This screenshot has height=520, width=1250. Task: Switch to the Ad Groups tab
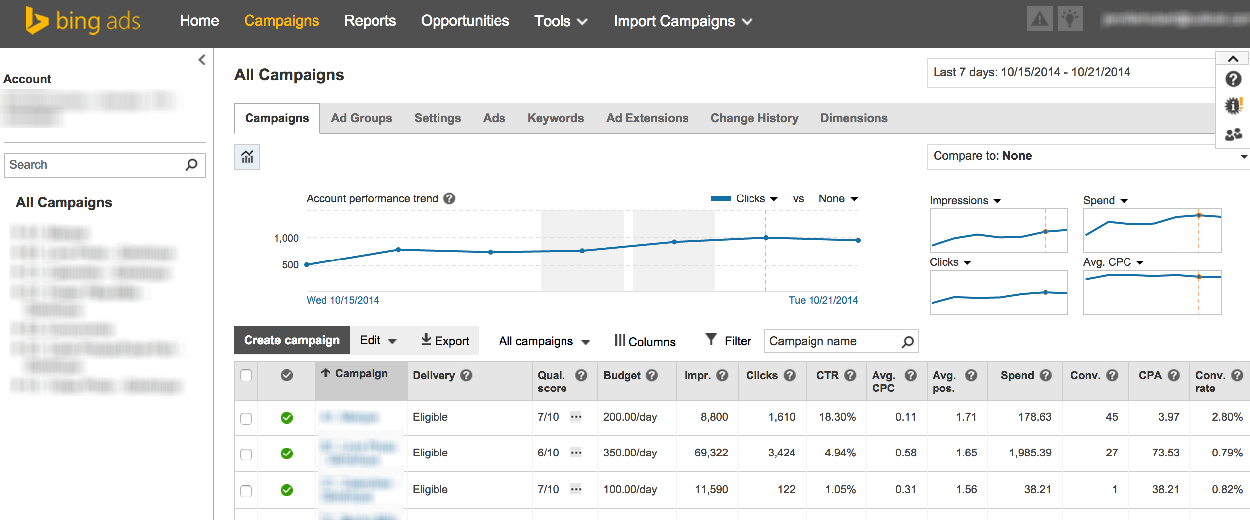click(x=362, y=118)
